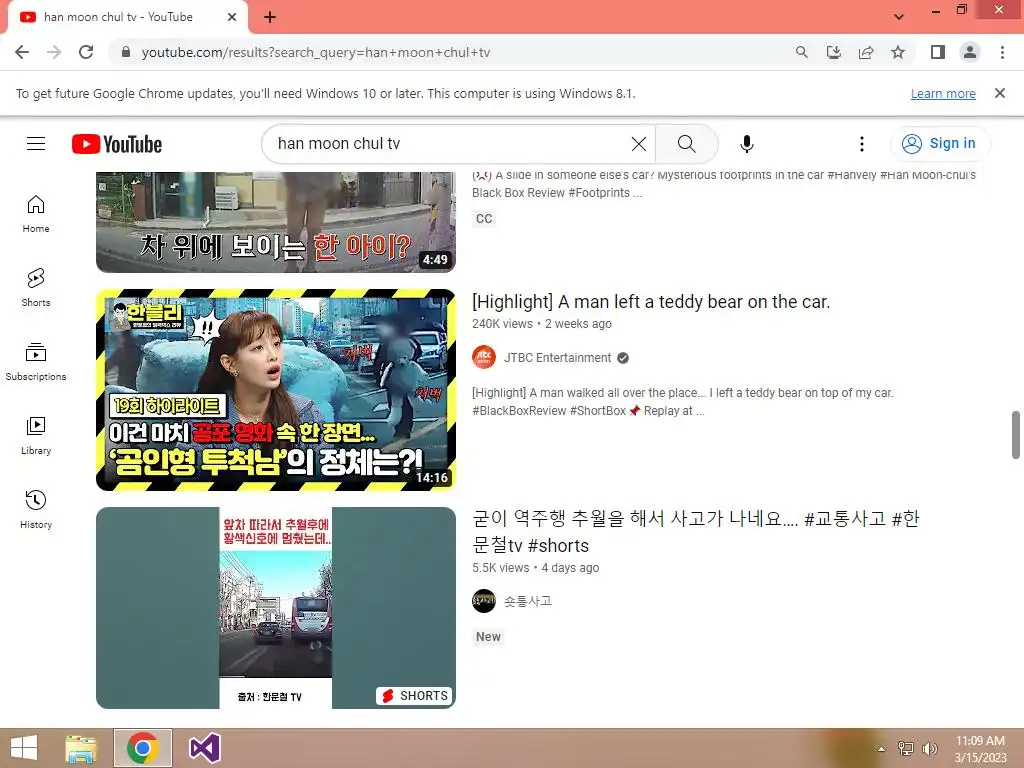
Task: Share this page icon in address bar
Action: [x=866, y=52]
